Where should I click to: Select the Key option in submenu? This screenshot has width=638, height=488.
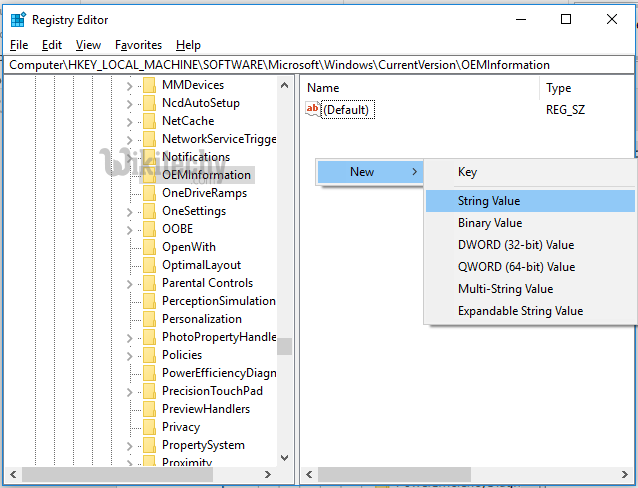point(467,172)
